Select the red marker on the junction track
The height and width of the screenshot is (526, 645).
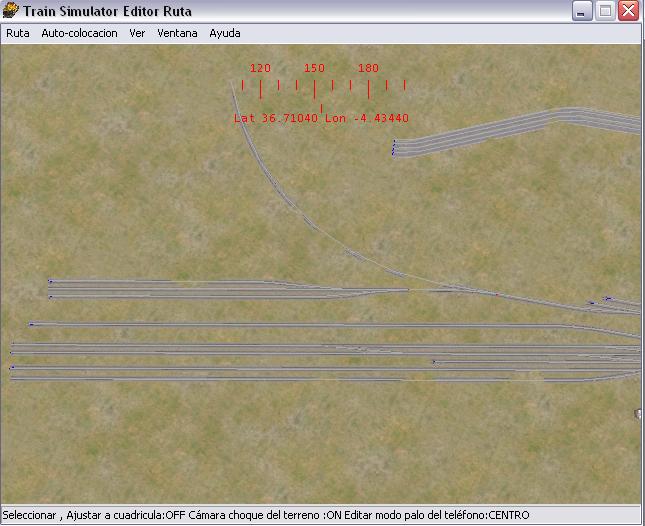[496, 294]
